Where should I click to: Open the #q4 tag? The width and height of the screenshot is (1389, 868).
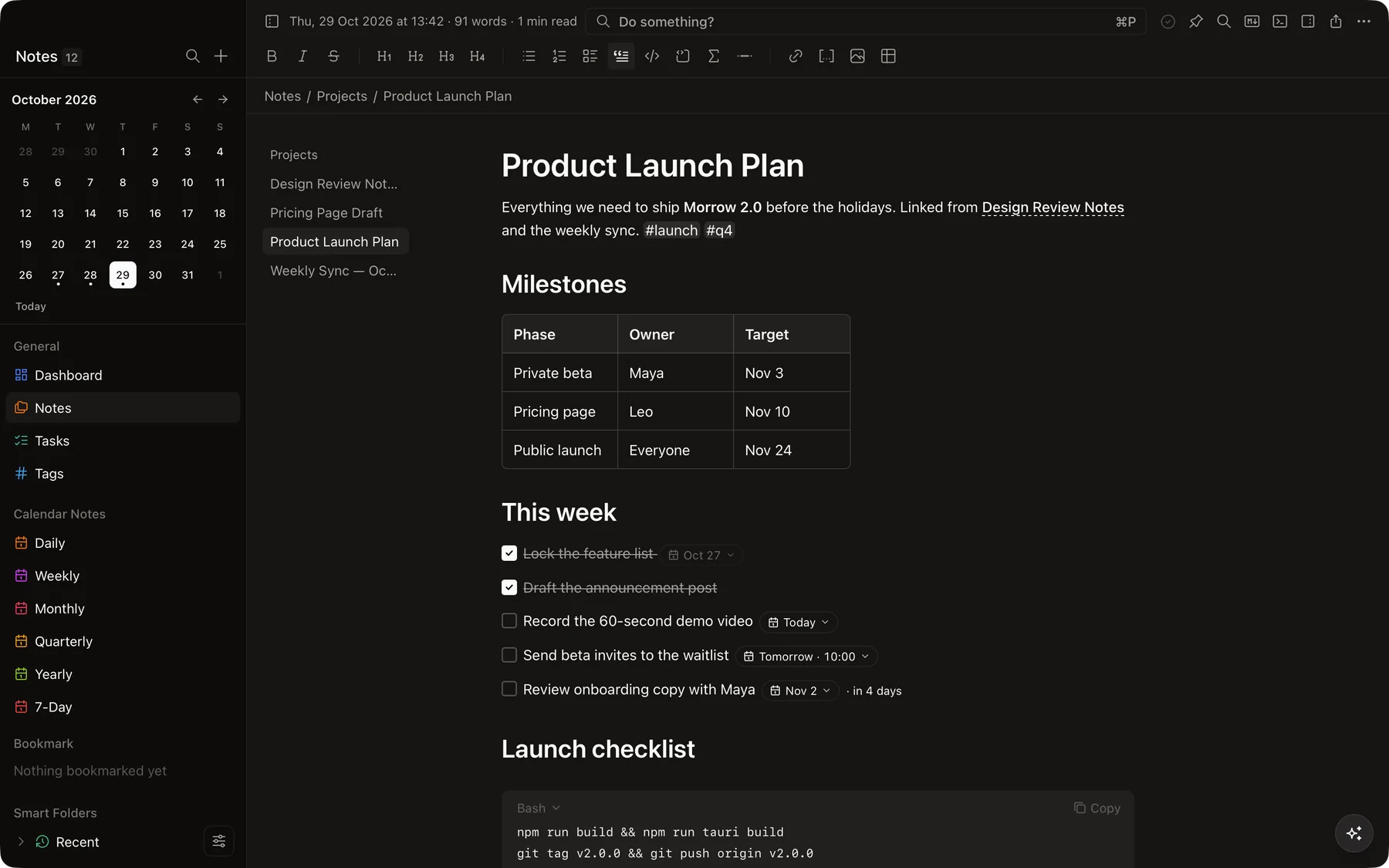click(719, 230)
